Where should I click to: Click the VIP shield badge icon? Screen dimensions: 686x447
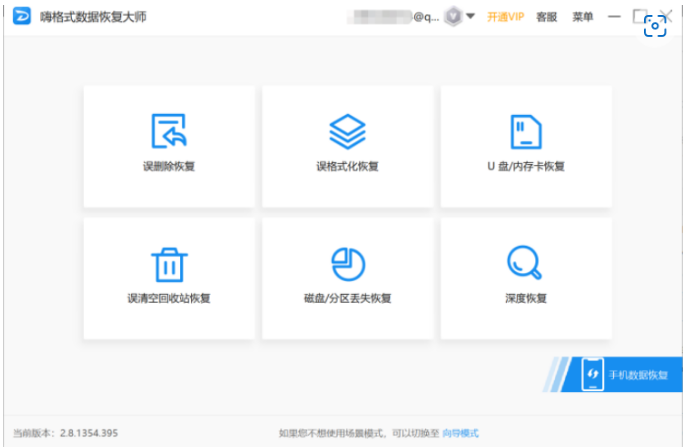(x=452, y=17)
